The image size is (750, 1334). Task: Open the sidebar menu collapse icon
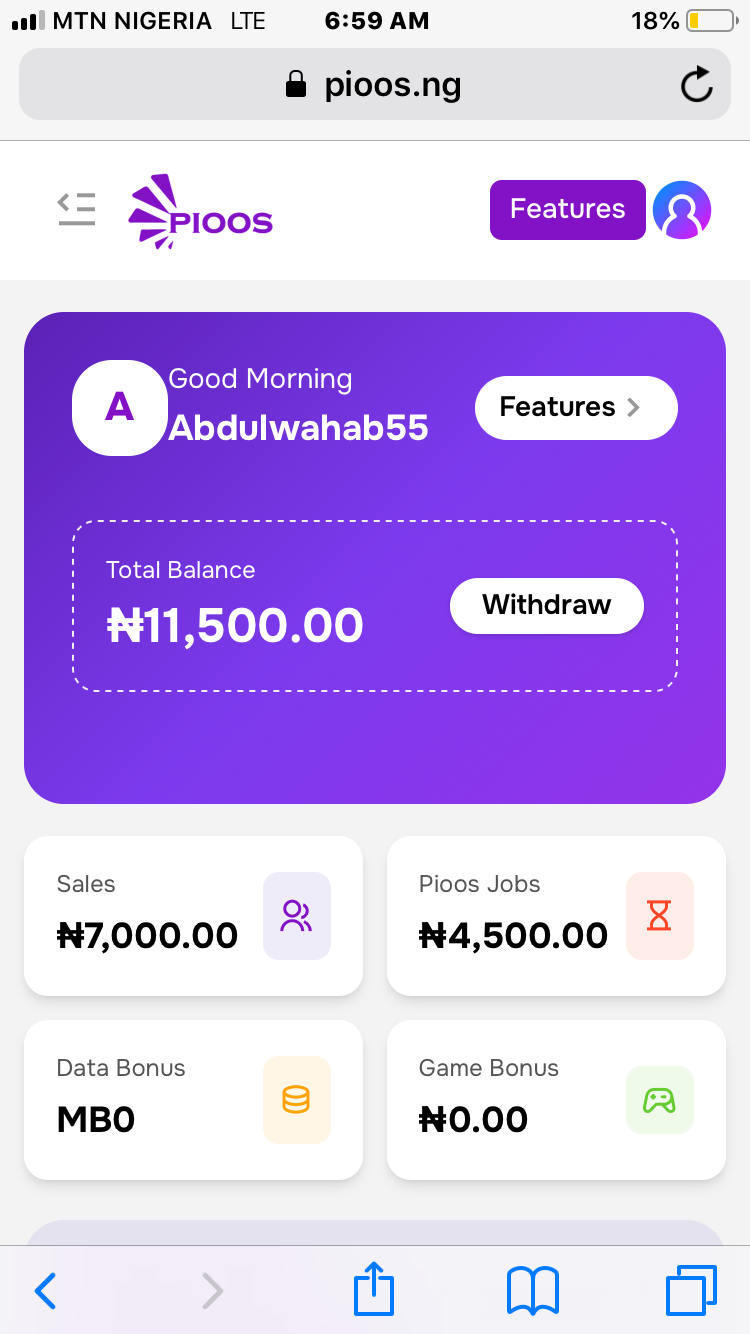[x=77, y=209]
